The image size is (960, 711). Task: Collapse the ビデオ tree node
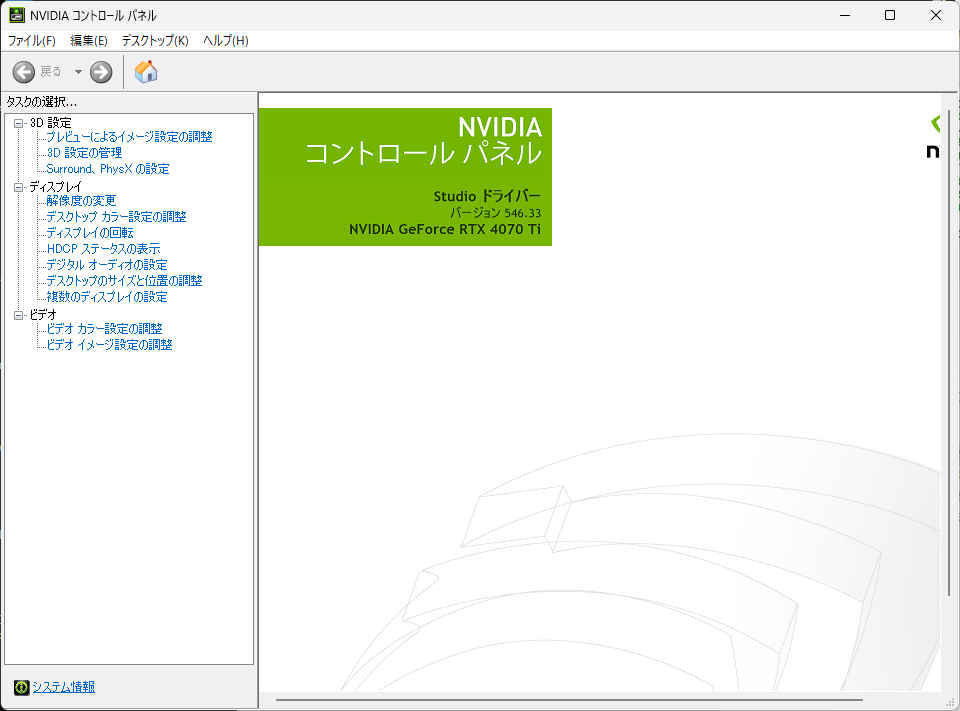[x=18, y=315]
